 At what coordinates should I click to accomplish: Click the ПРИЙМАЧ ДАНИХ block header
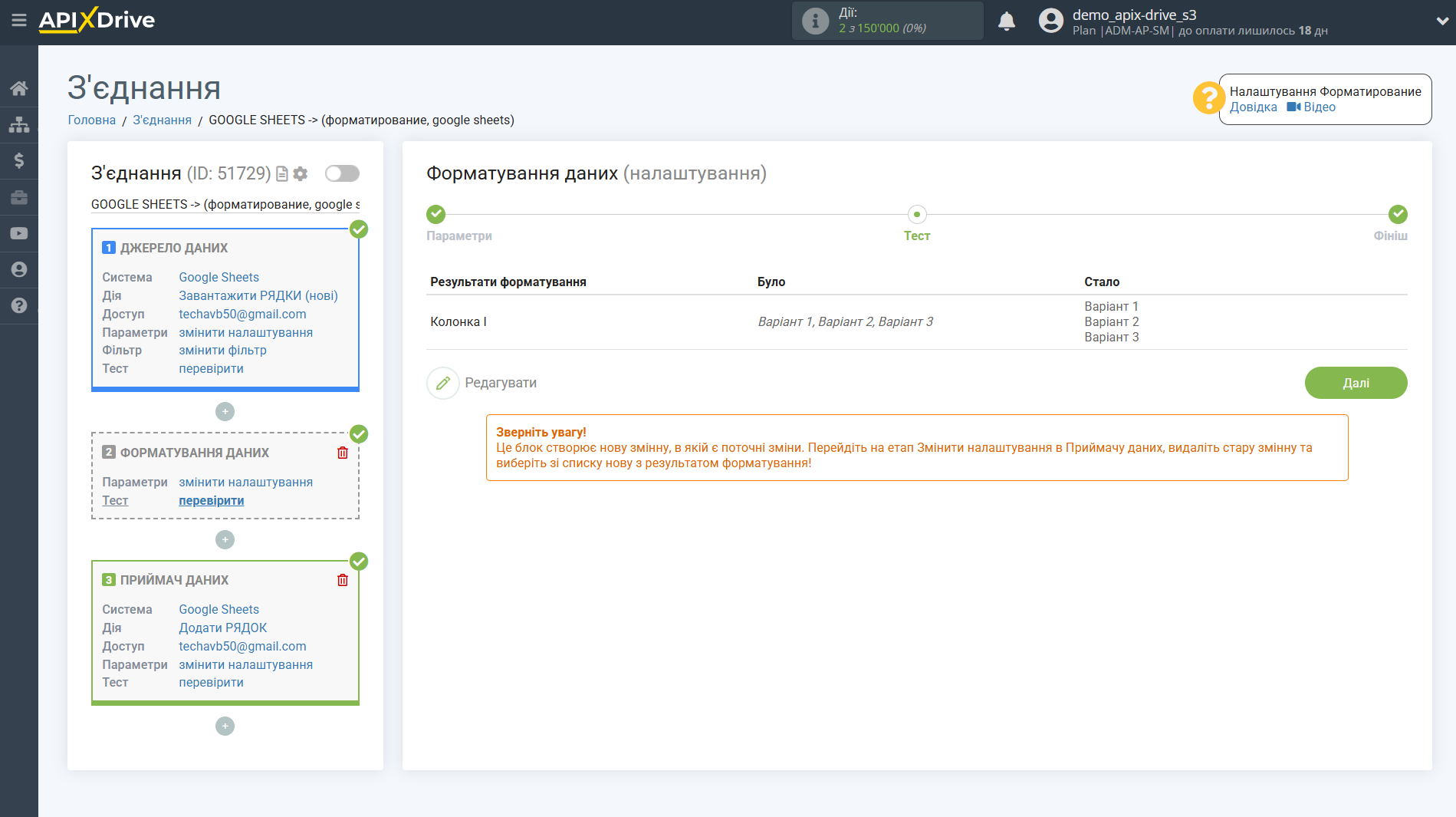(174, 580)
